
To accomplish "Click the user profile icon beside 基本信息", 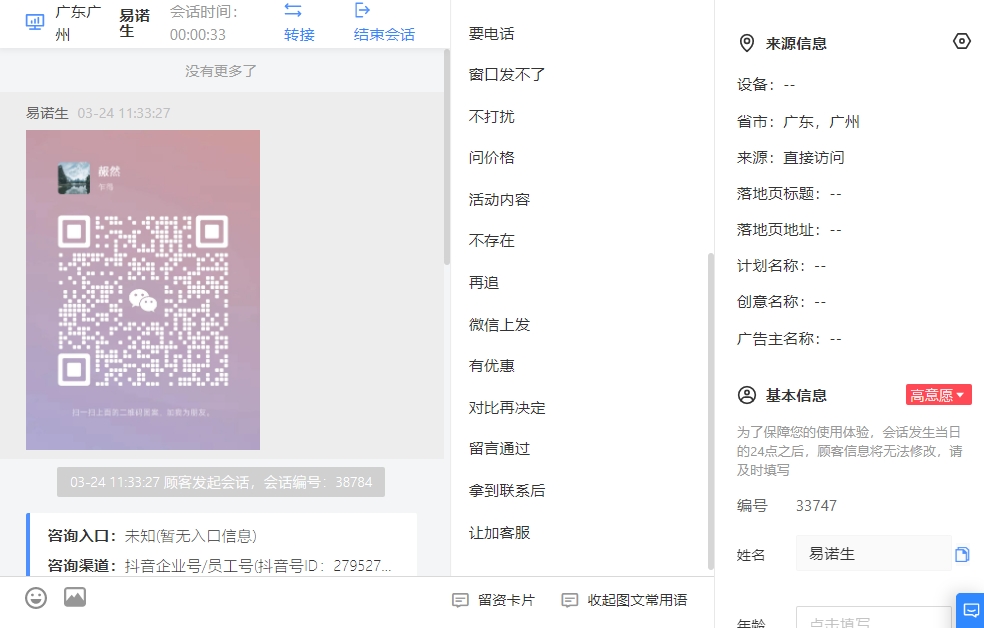I will point(747,395).
